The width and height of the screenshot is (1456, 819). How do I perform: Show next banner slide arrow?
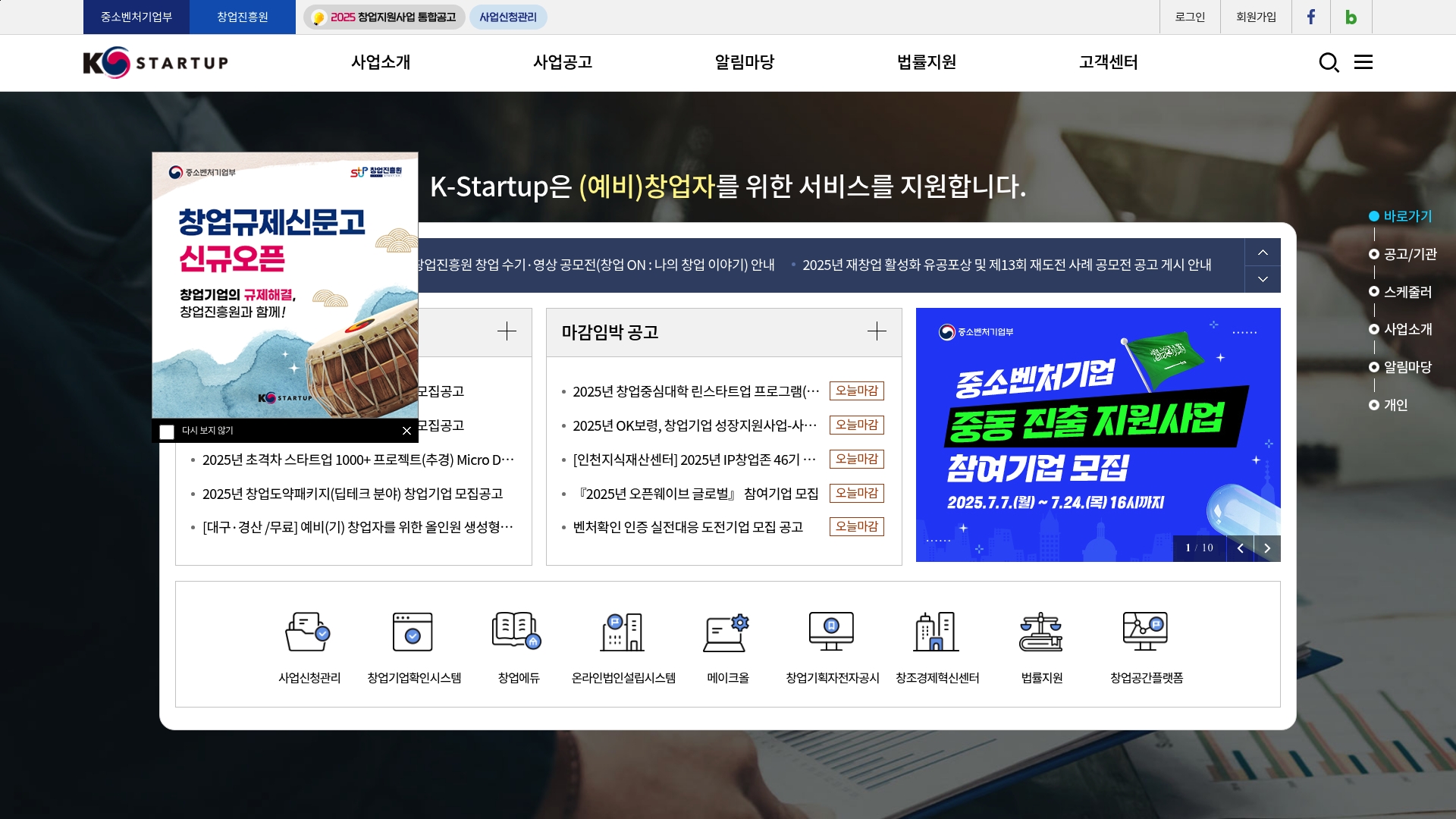[x=1267, y=548]
